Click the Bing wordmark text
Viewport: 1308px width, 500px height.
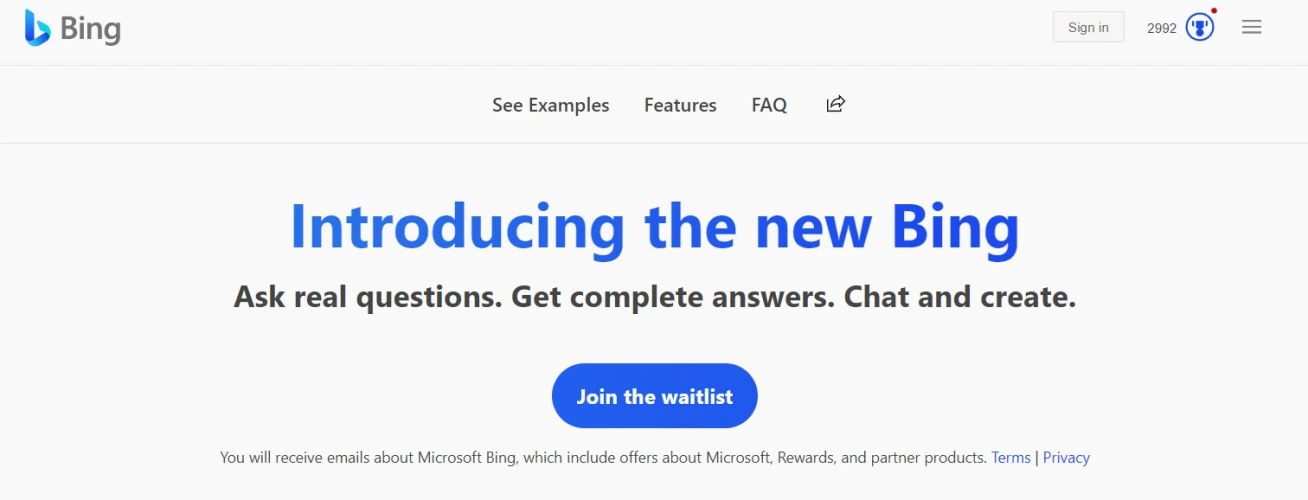tap(91, 29)
